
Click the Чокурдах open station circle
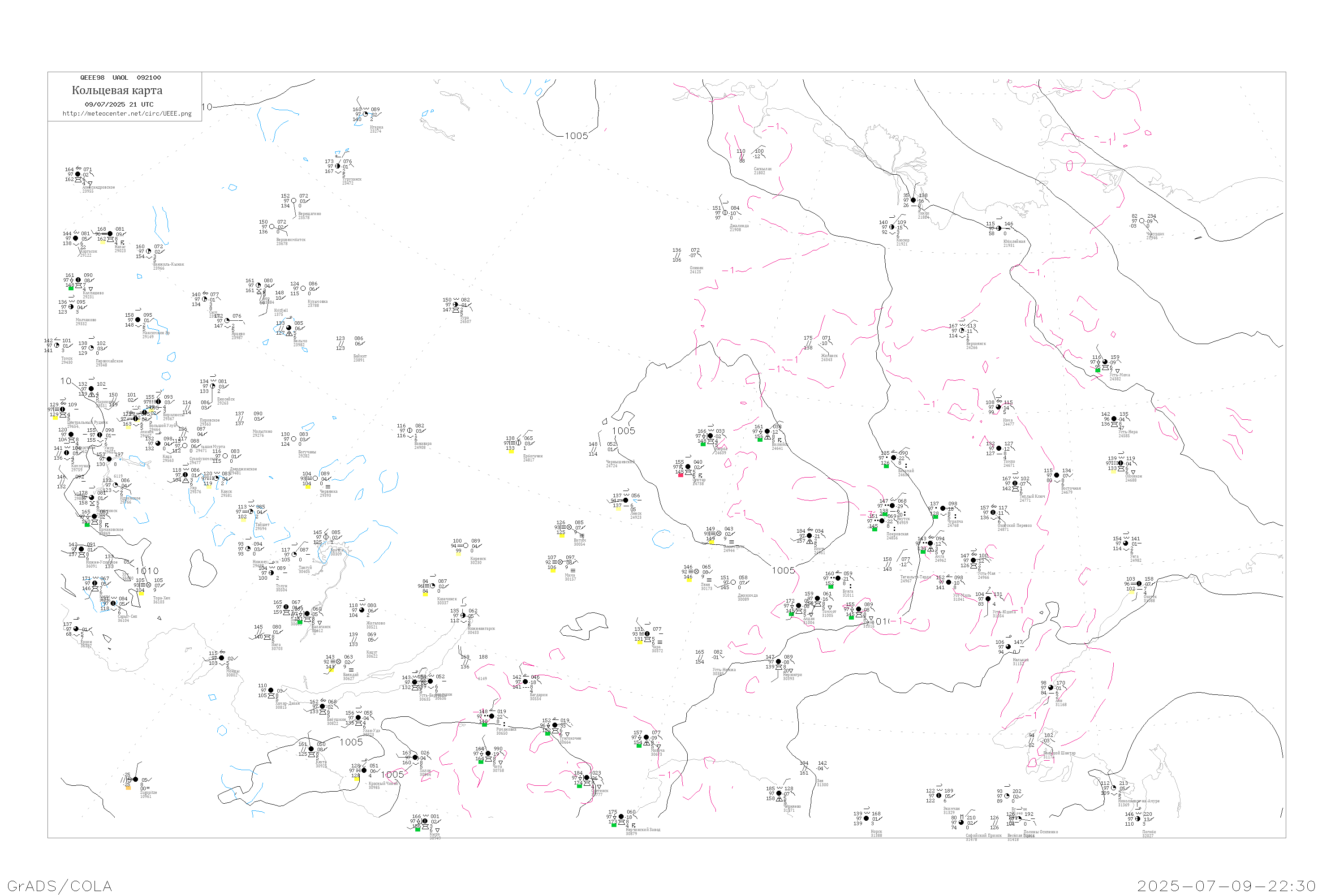[x=1142, y=221]
